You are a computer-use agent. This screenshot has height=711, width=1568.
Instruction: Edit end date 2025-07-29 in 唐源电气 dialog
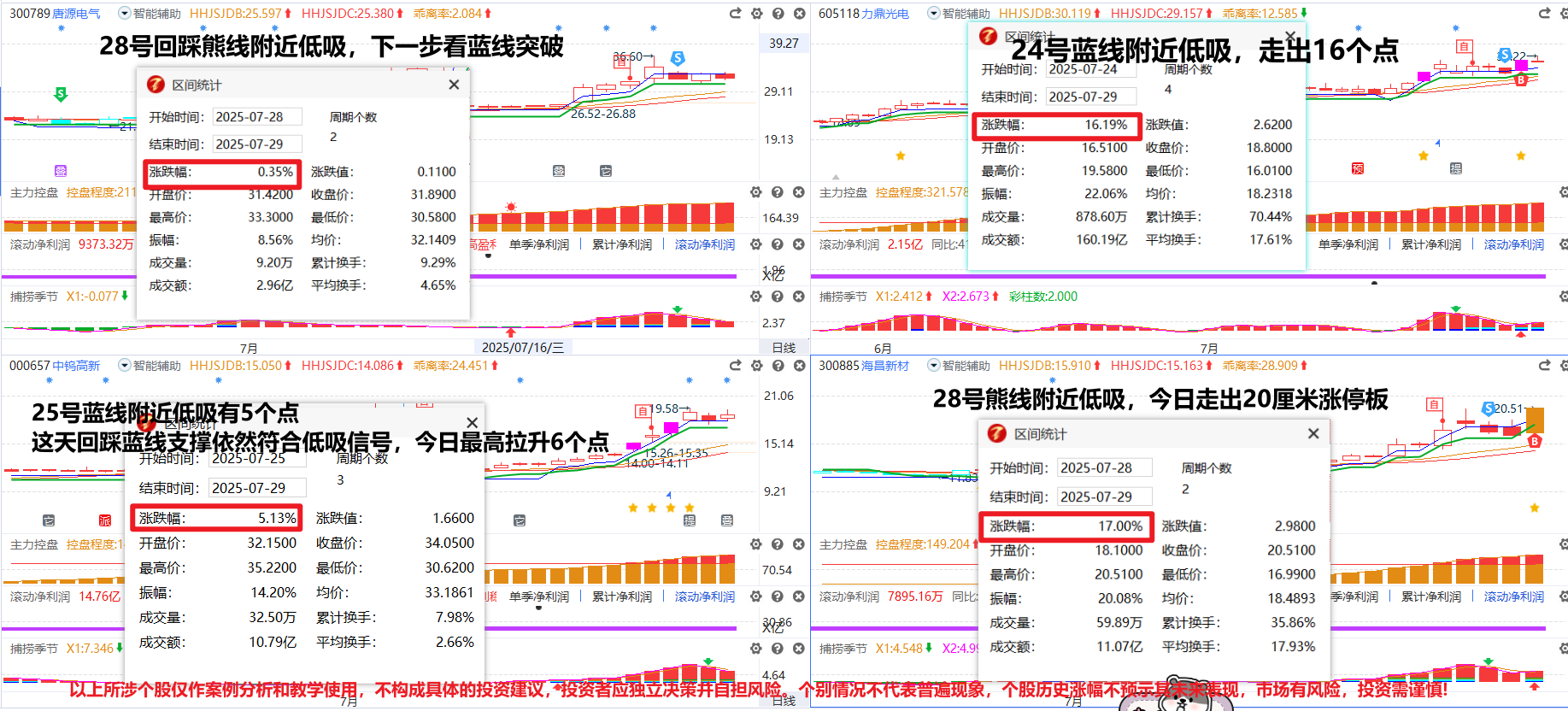(x=258, y=144)
